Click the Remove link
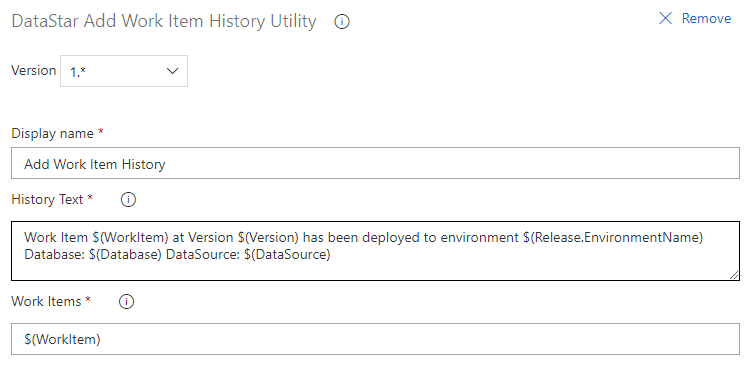This screenshot has width=749, height=365. pos(706,18)
